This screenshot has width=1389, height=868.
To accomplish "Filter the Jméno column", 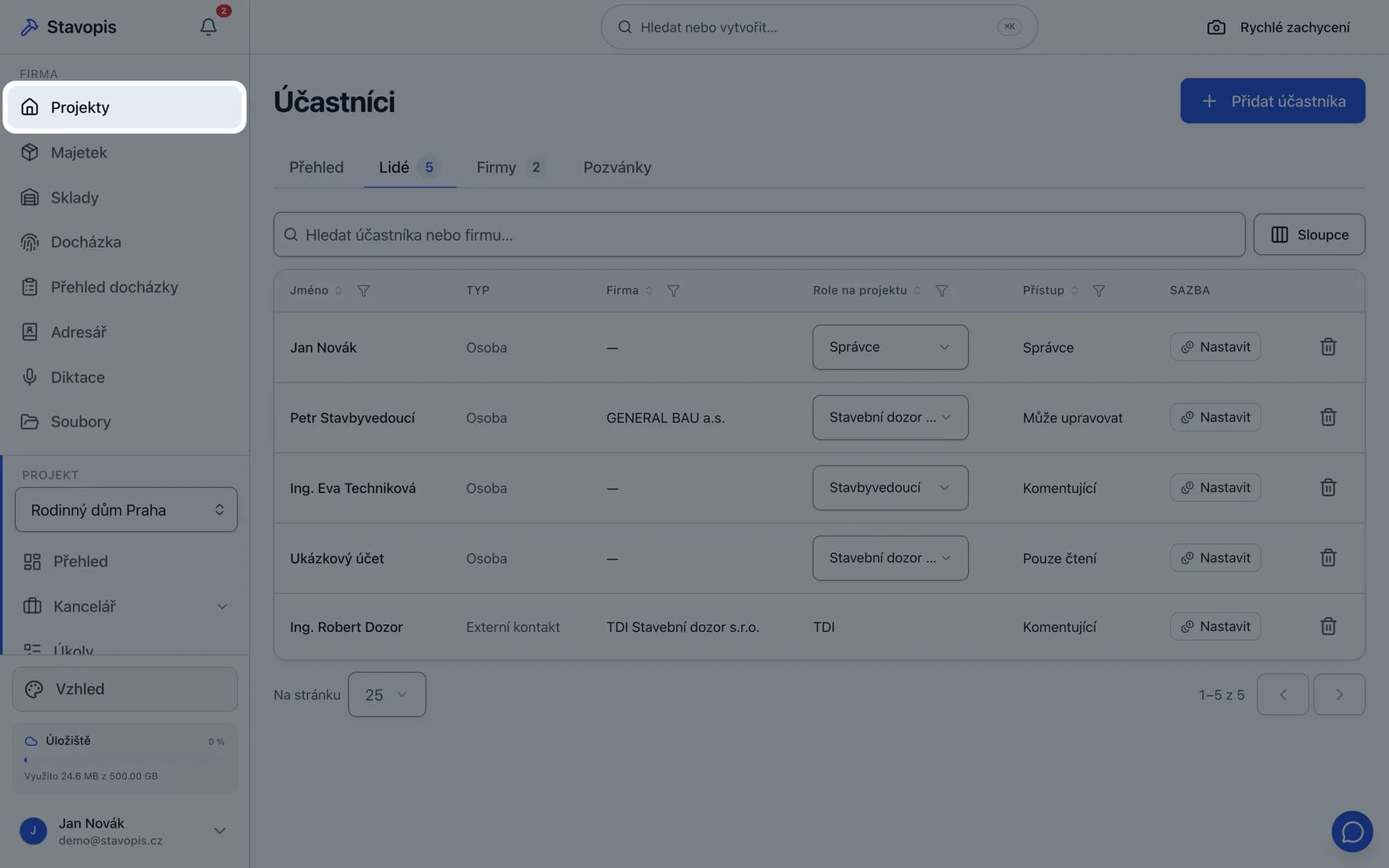I will point(363,290).
